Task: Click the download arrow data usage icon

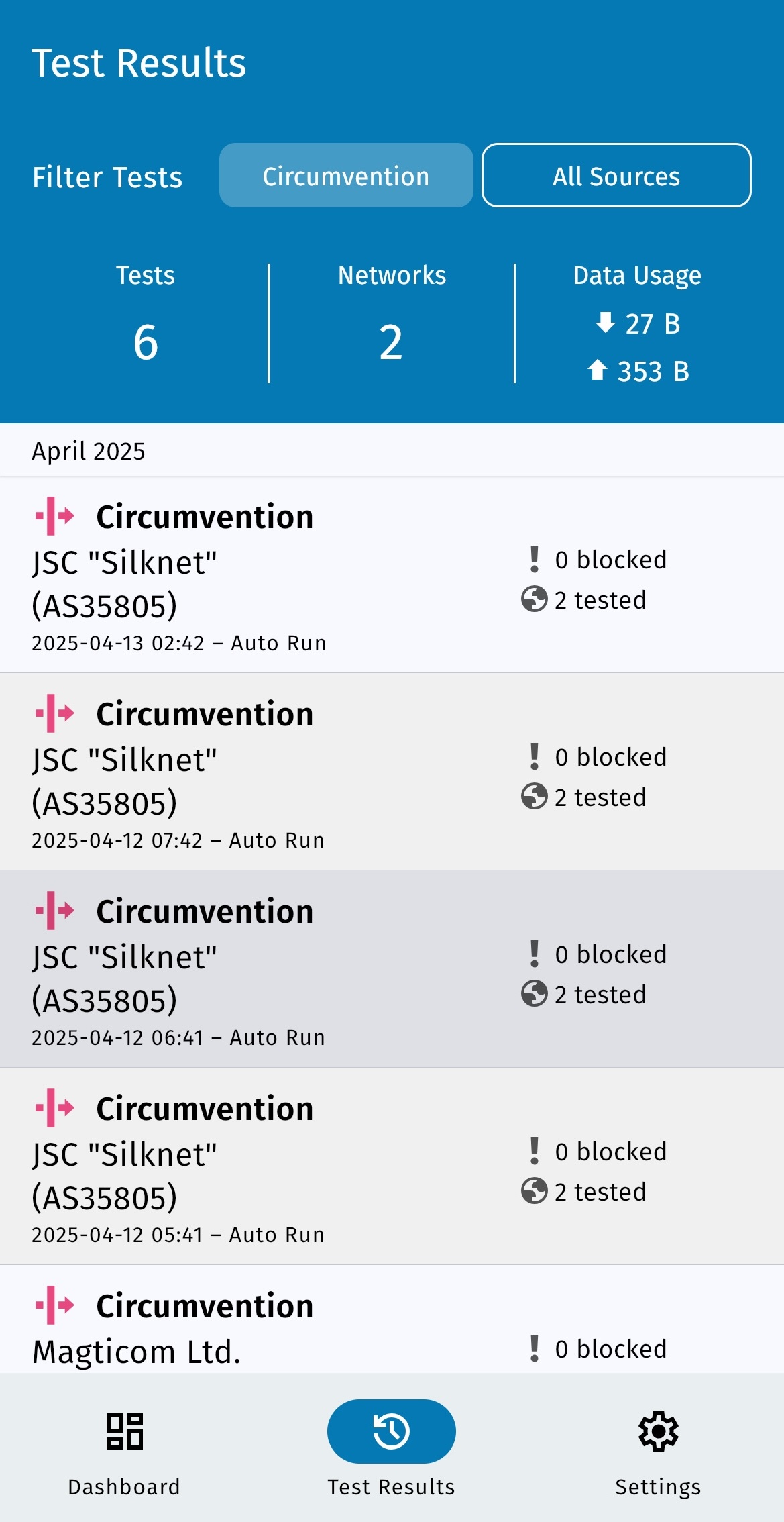Action: (605, 323)
